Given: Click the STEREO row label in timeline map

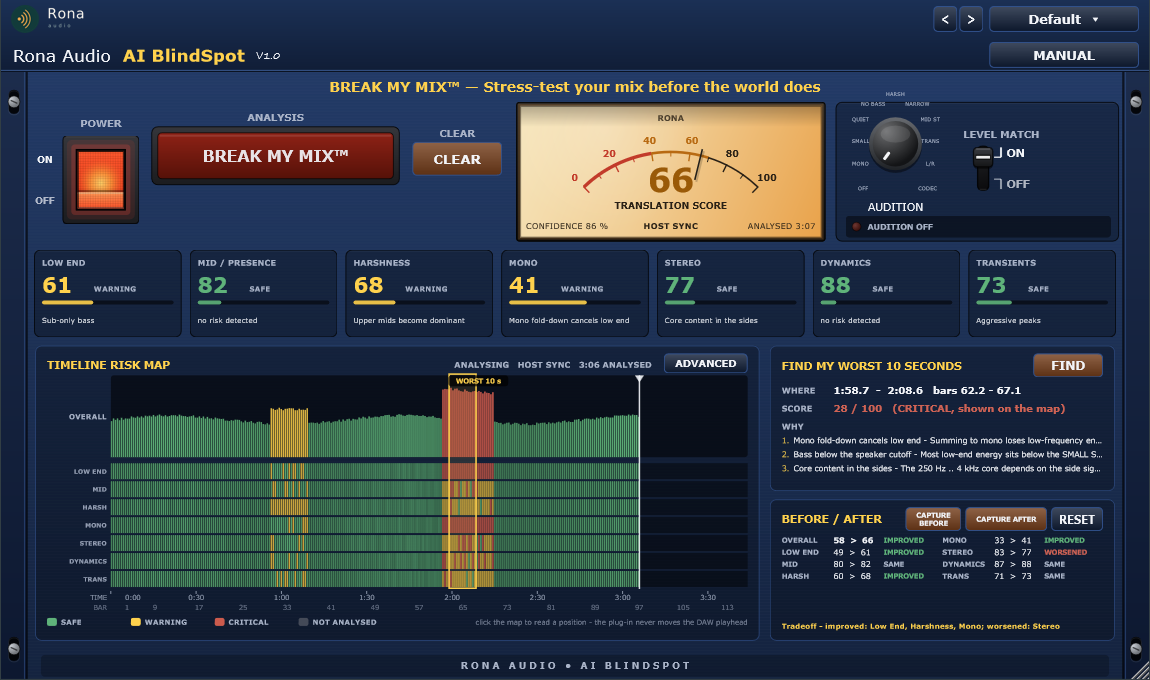Looking at the screenshot, I should [93, 544].
